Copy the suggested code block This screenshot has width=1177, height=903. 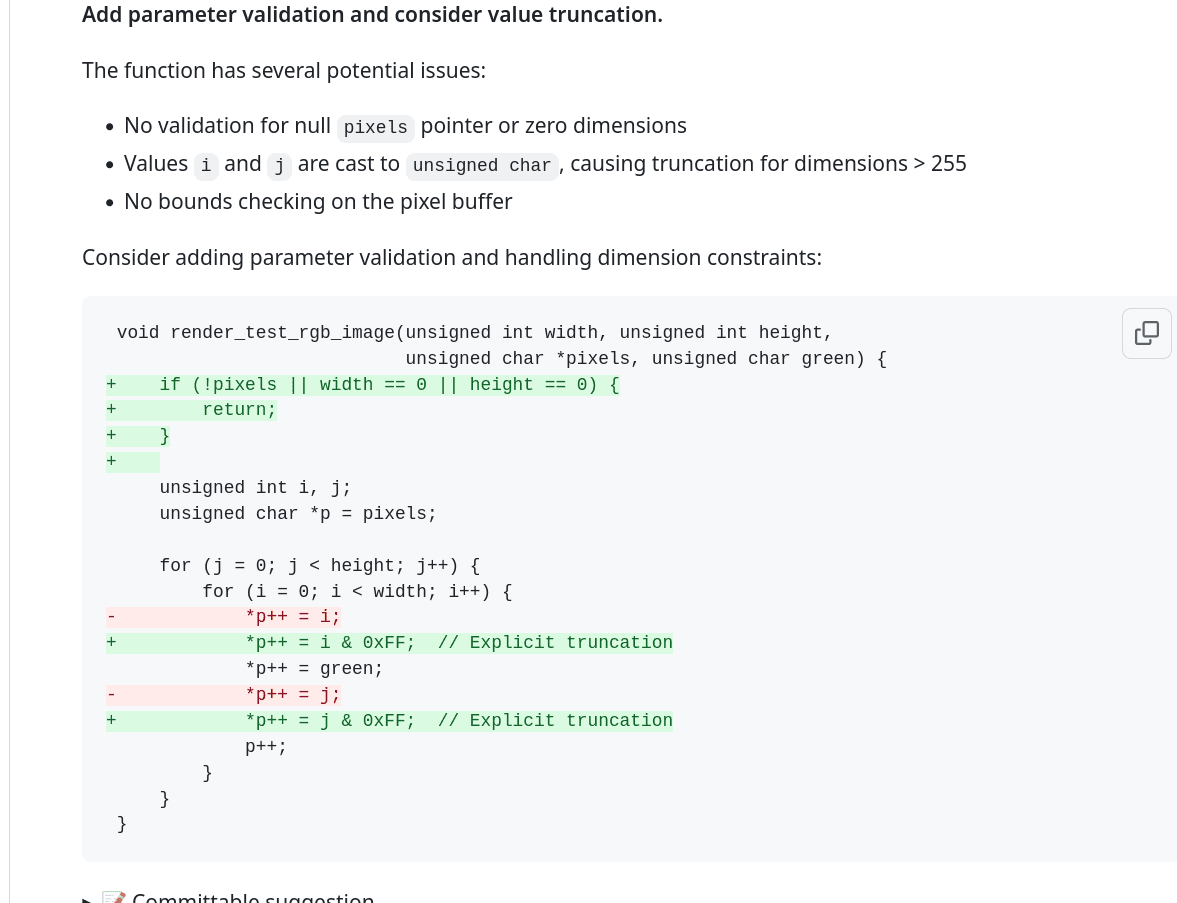[1146, 333]
